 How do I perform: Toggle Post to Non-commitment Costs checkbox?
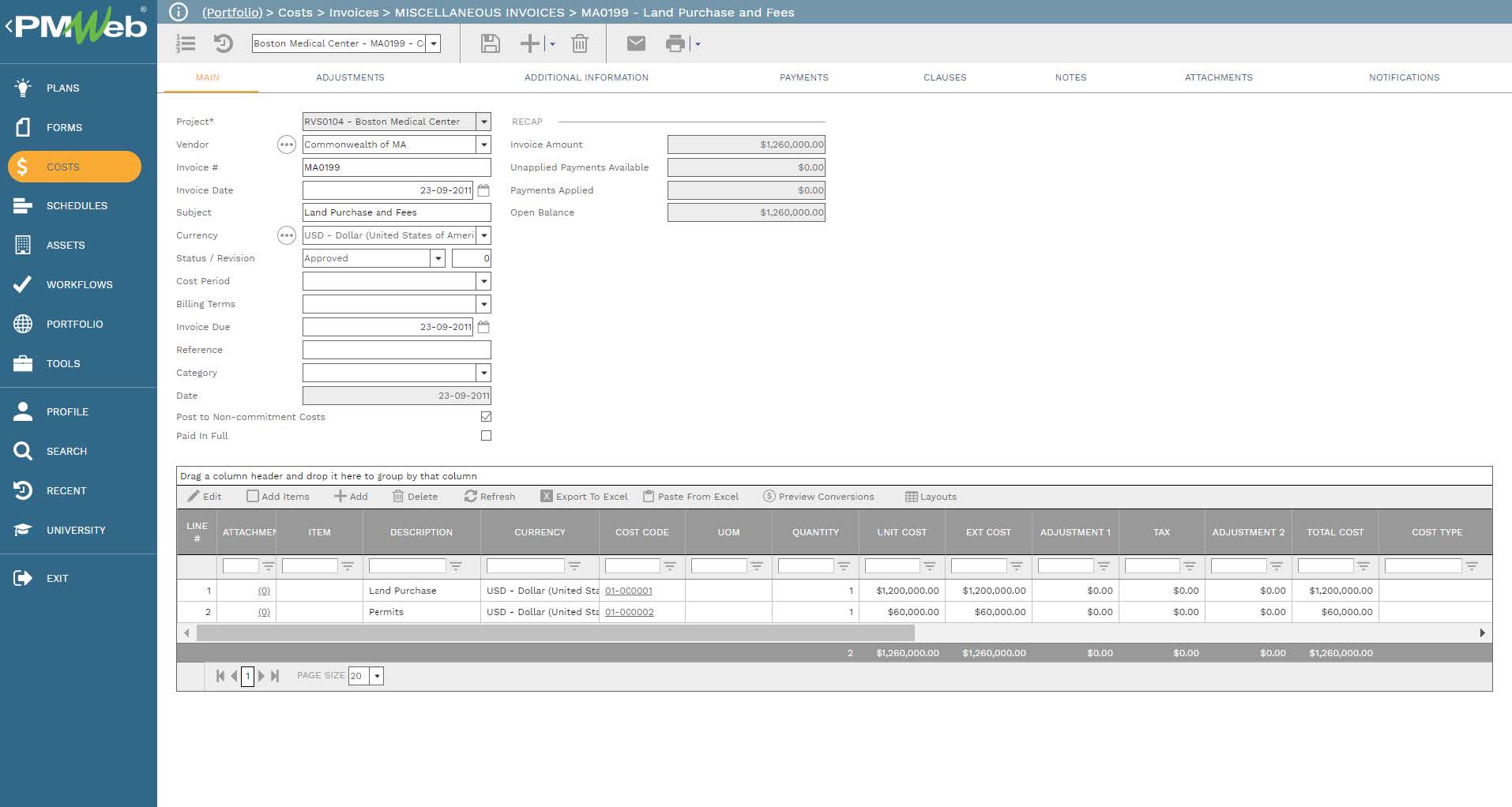click(486, 417)
